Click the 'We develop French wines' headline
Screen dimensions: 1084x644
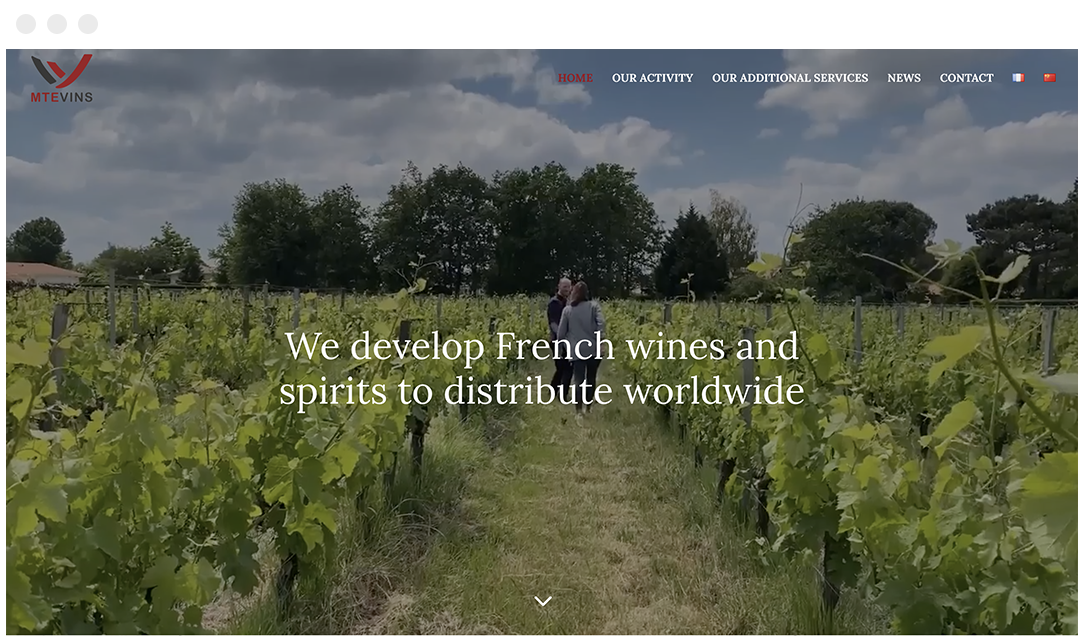[x=542, y=368]
